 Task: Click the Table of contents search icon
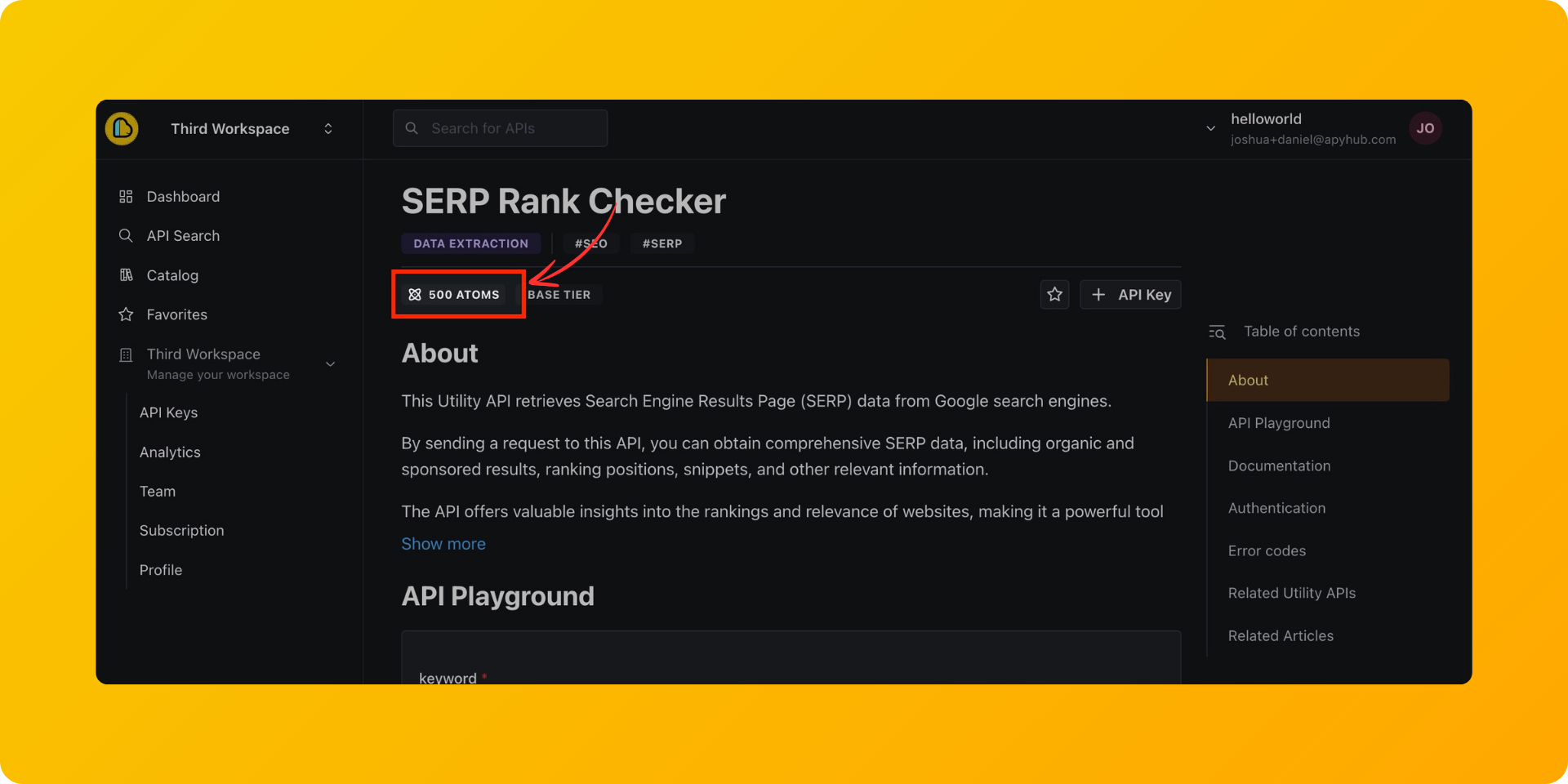(x=1217, y=332)
